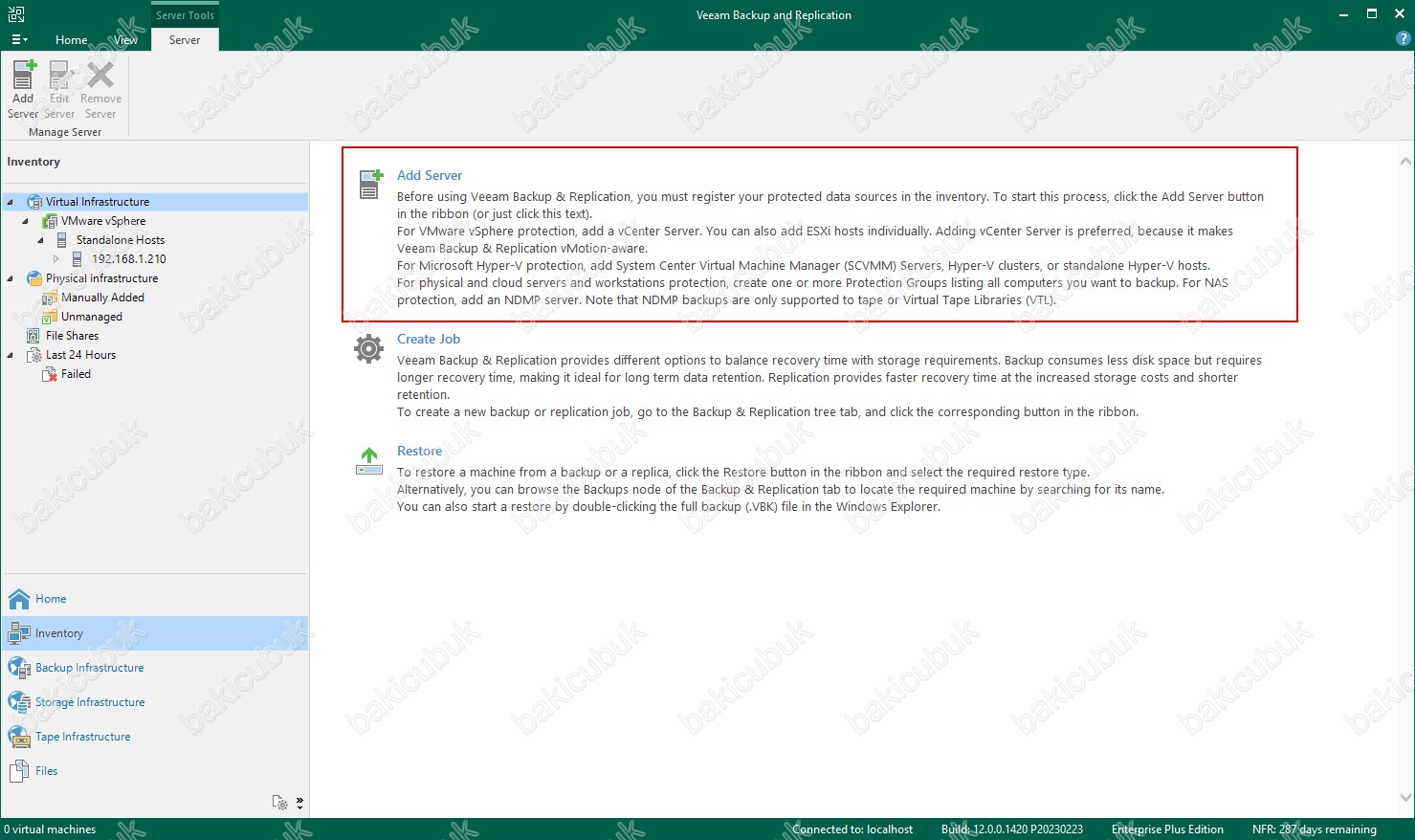The image size is (1415, 840).
Task: Click the content pane scroll down arrow
Action: pos(1404,797)
